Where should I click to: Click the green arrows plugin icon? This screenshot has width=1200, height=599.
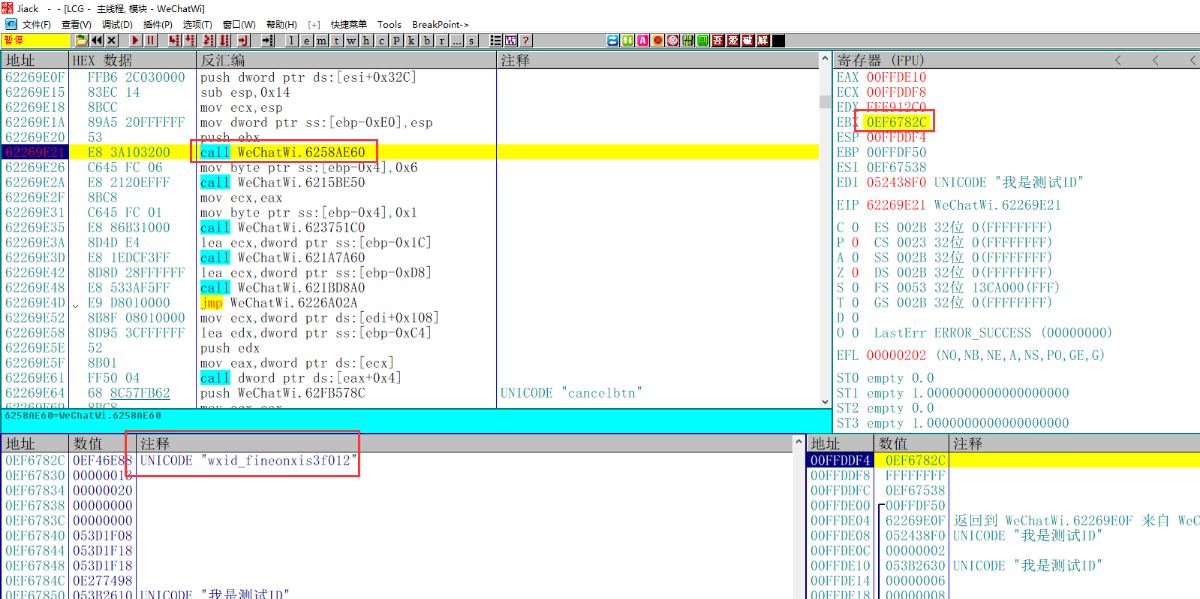pos(627,40)
